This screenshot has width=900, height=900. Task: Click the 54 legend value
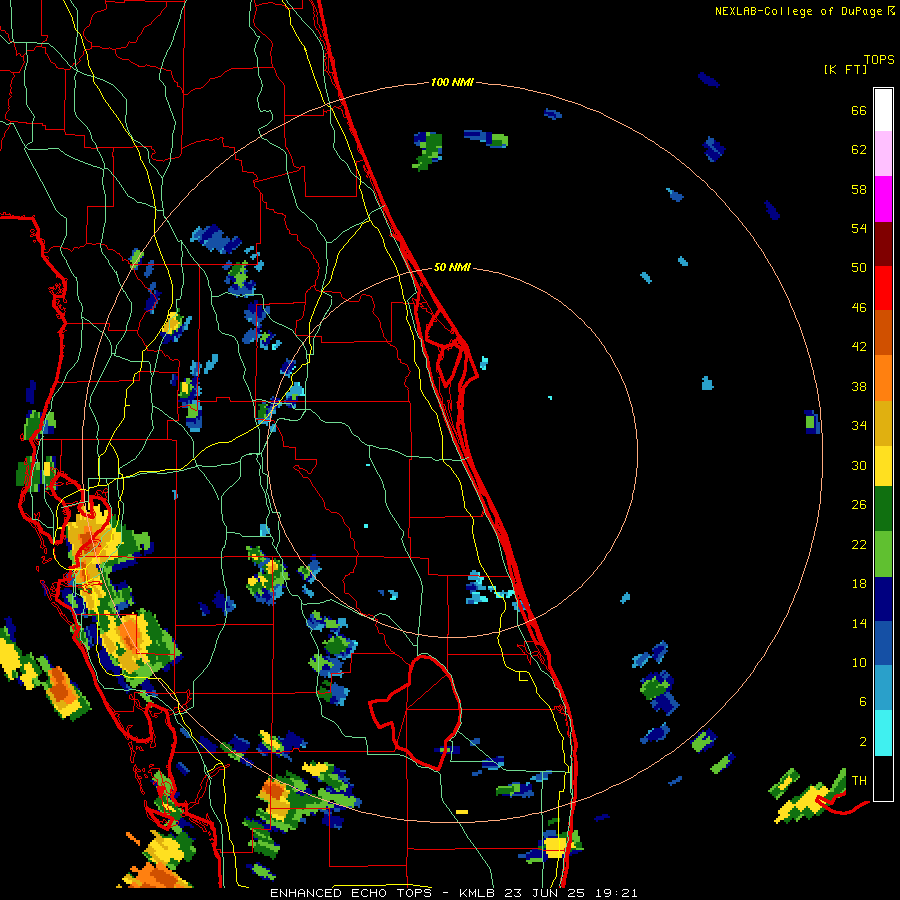point(859,228)
